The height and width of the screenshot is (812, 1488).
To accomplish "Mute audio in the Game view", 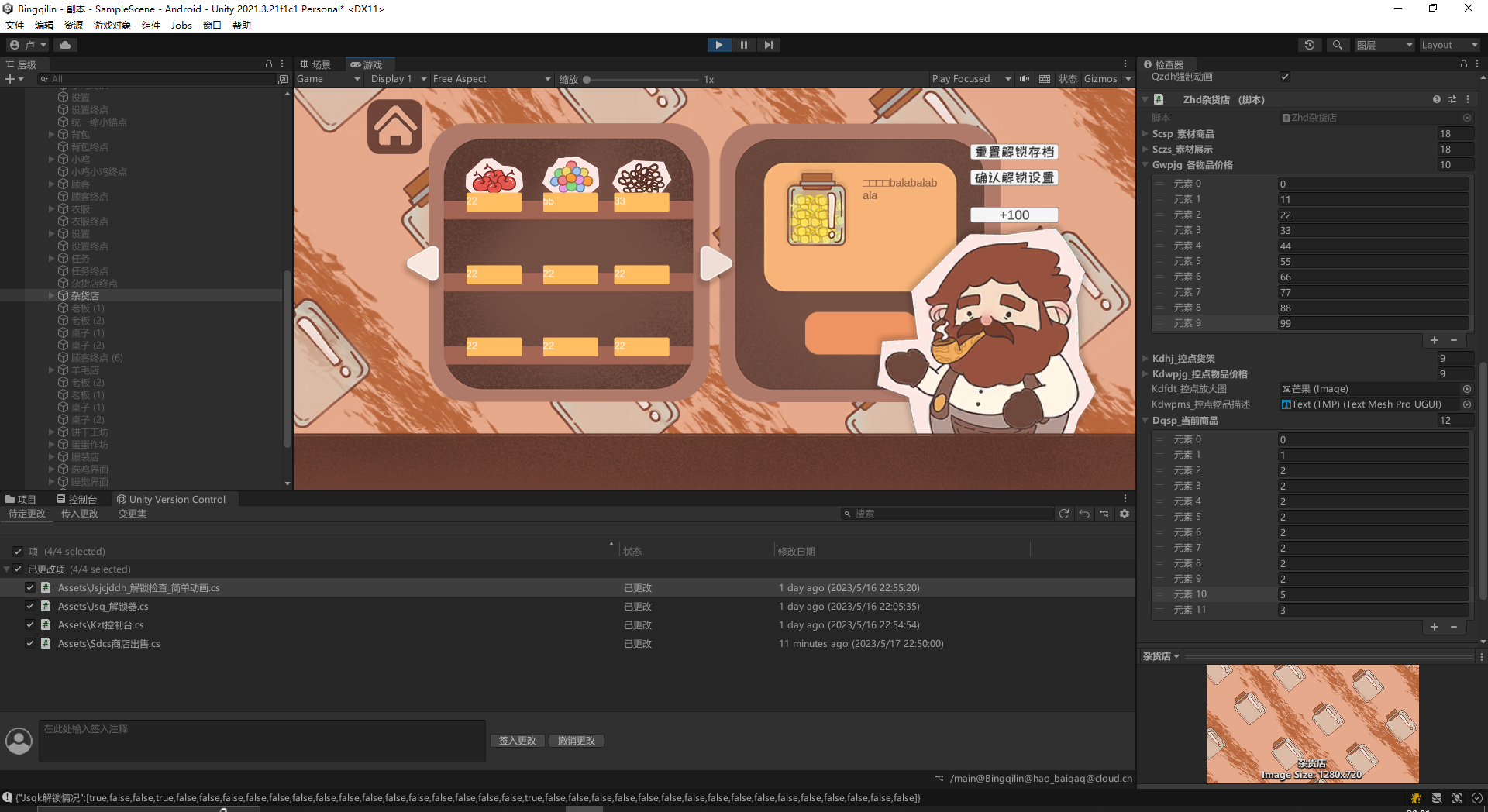I will 1025,79.
